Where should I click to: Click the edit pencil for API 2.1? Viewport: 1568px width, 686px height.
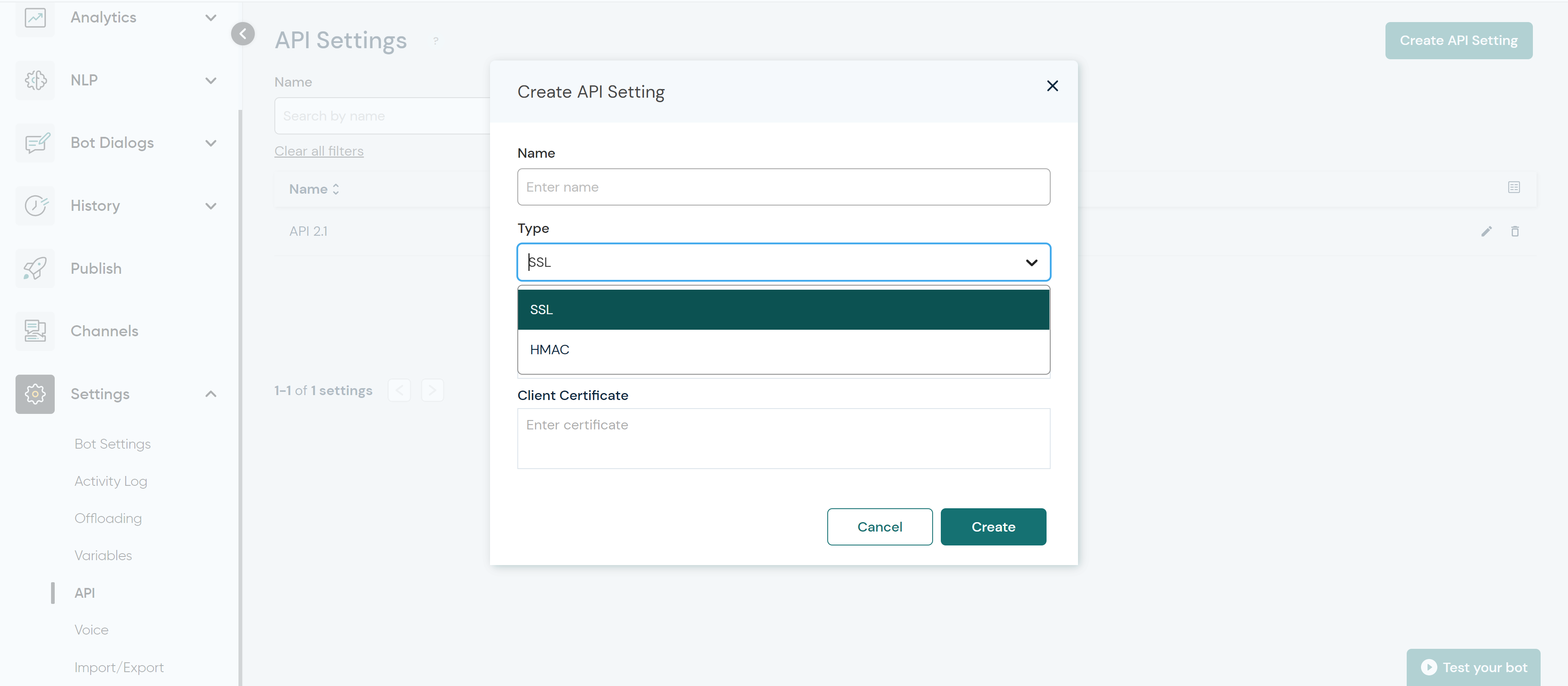coord(1486,232)
